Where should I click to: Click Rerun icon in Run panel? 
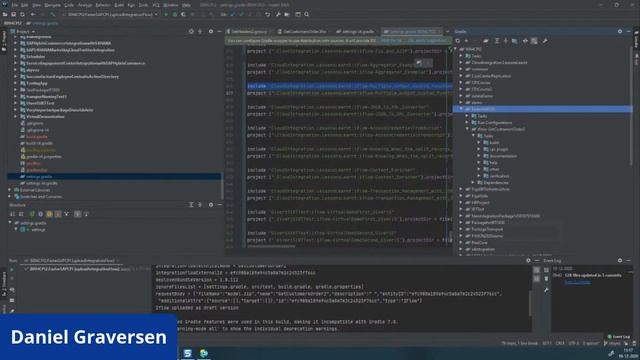[x=12, y=269]
